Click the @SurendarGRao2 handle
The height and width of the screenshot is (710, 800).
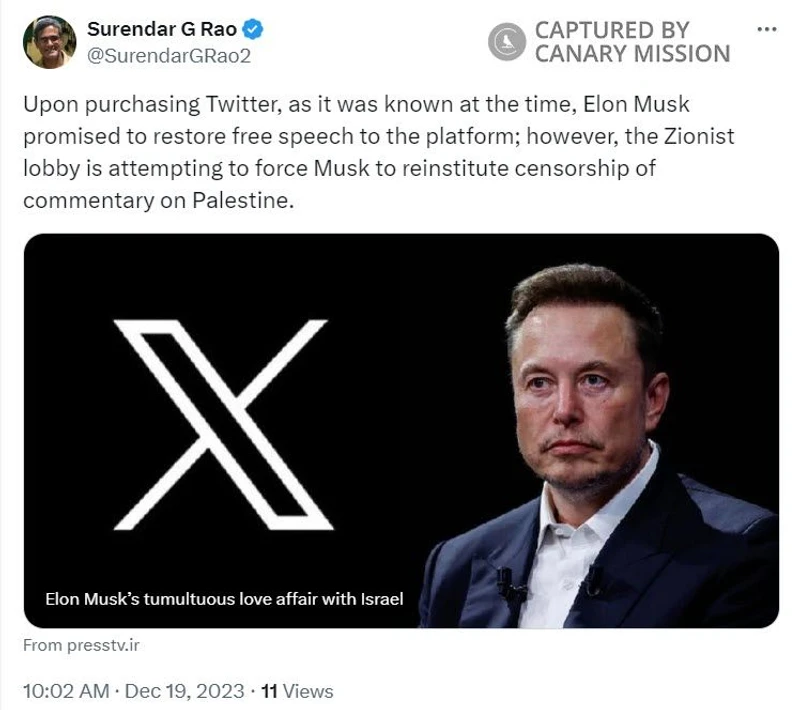(x=169, y=56)
